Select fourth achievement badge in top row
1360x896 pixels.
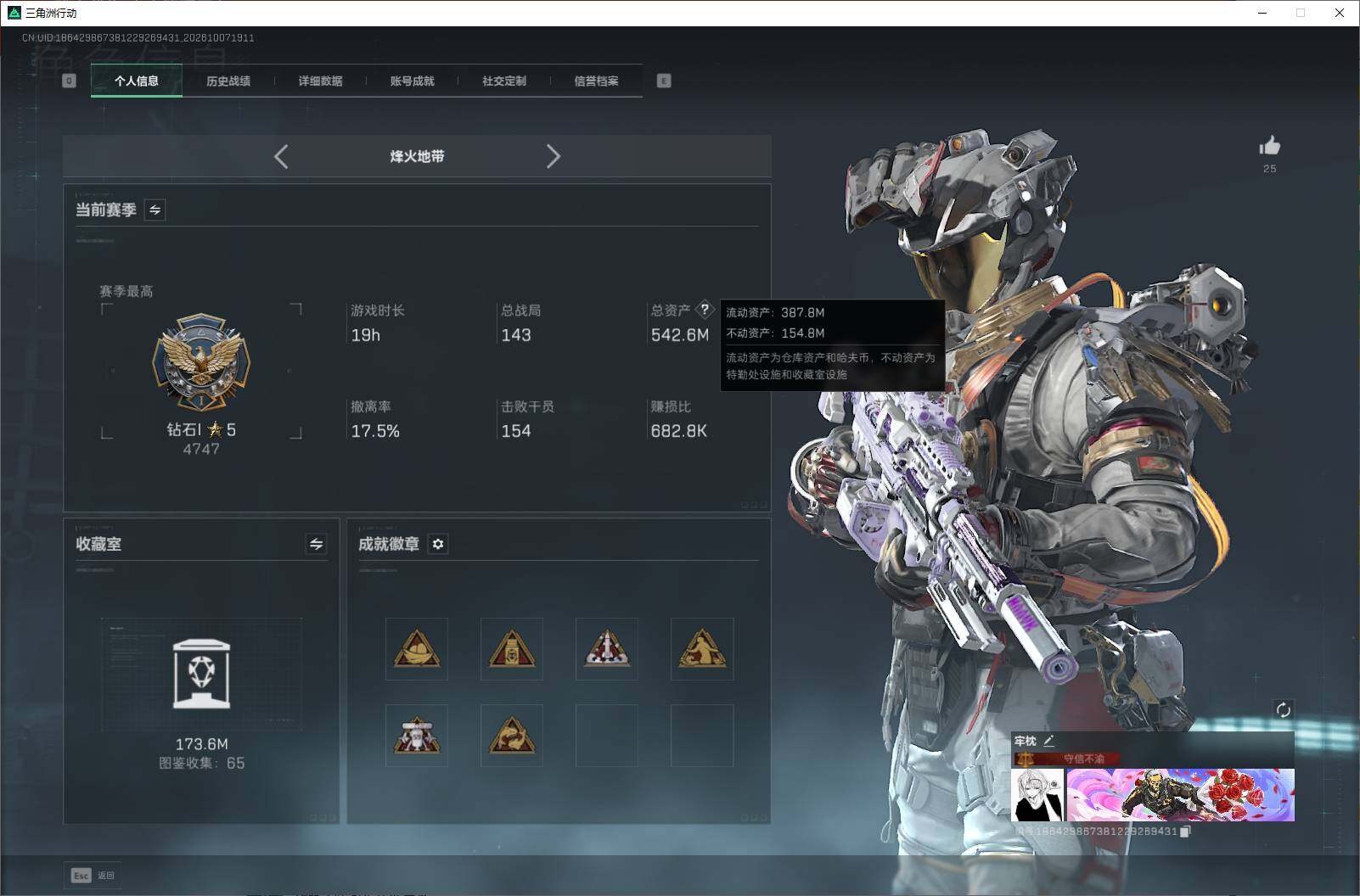click(x=702, y=649)
